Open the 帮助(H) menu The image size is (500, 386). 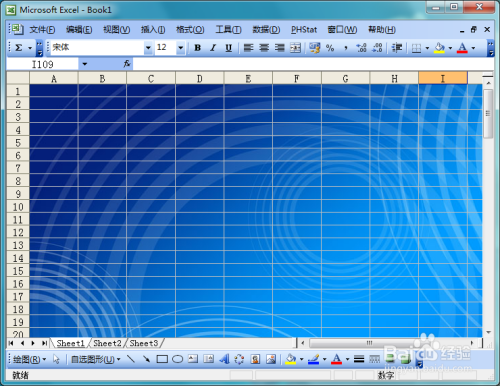[382, 30]
